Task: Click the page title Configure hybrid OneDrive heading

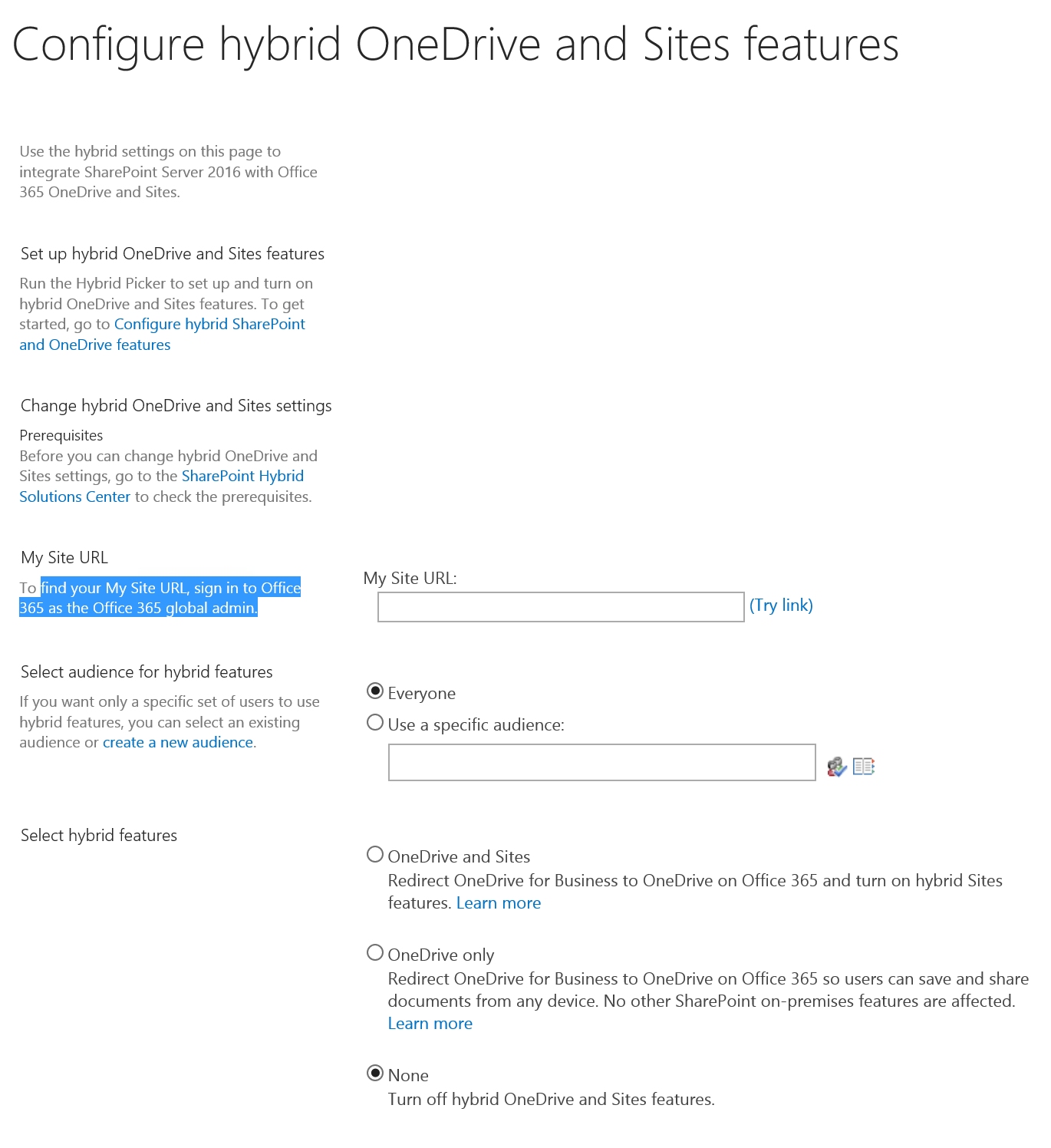Action: point(456,45)
